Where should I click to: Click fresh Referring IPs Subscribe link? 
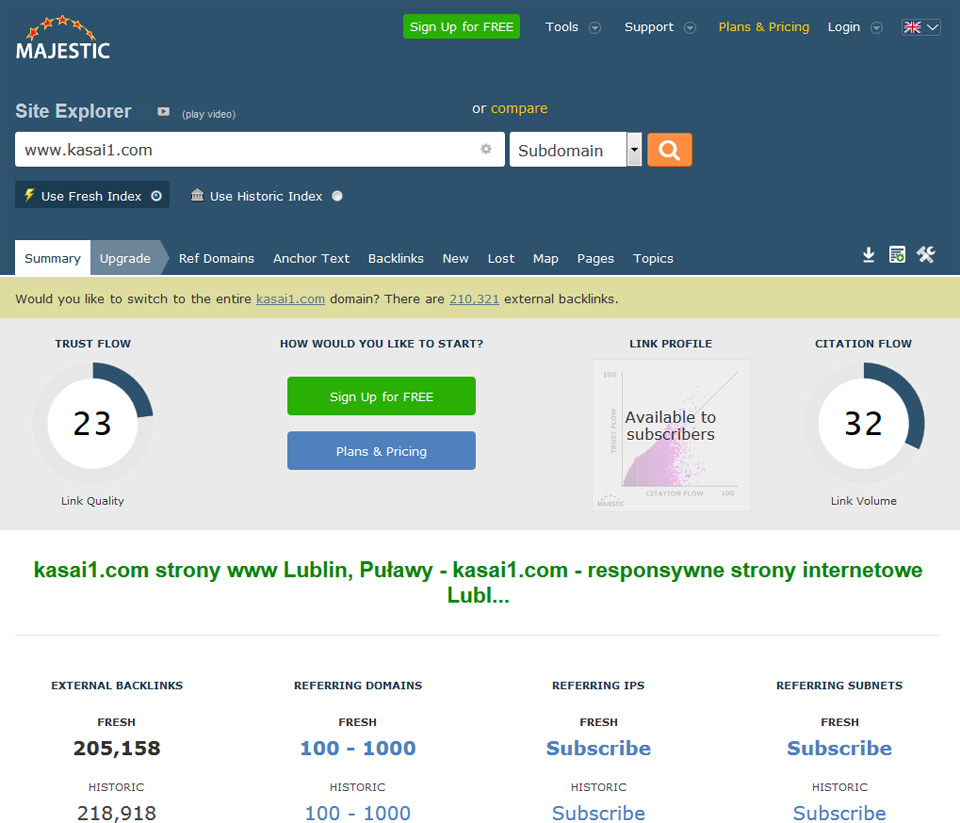tap(598, 748)
